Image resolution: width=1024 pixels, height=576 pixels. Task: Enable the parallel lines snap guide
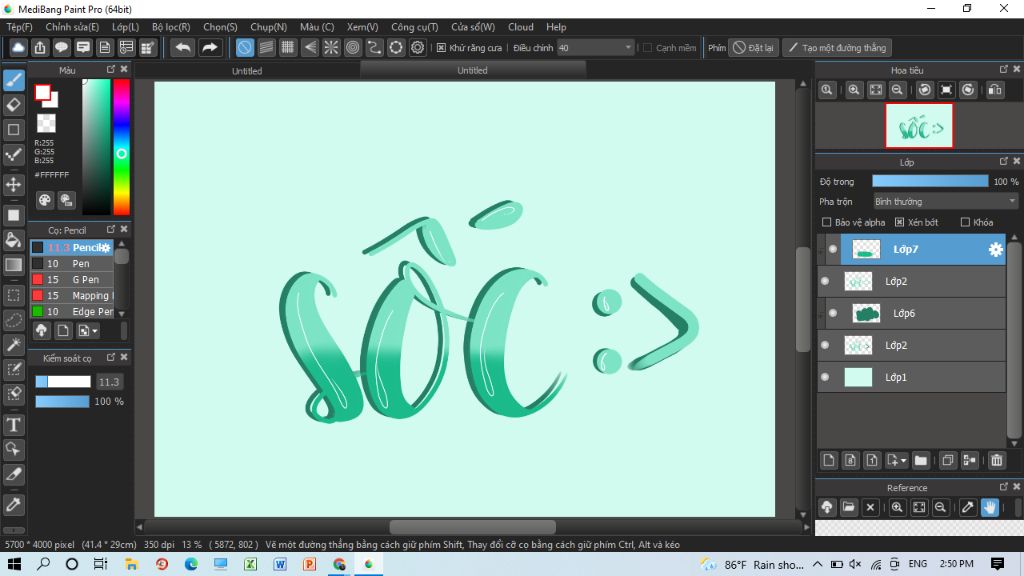click(266, 48)
